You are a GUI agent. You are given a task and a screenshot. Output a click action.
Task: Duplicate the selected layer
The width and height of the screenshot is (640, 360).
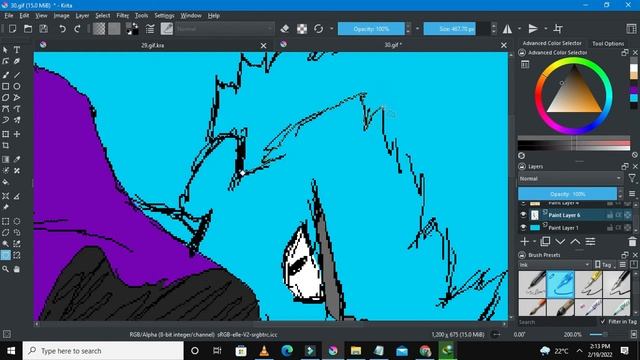coord(545,242)
